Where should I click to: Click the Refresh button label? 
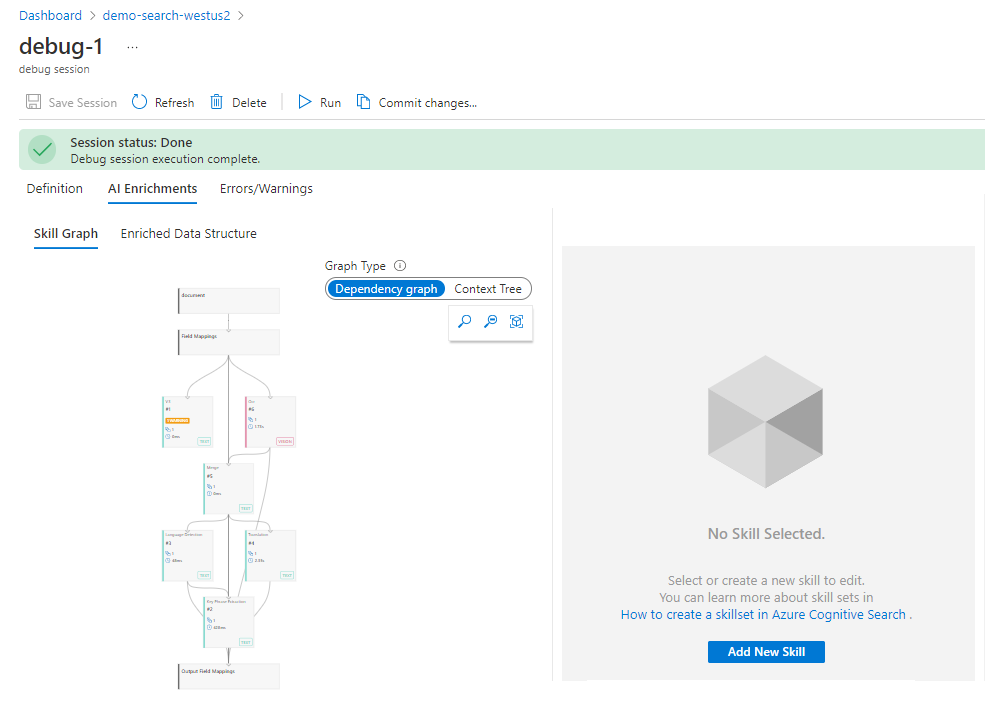pos(175,102)
